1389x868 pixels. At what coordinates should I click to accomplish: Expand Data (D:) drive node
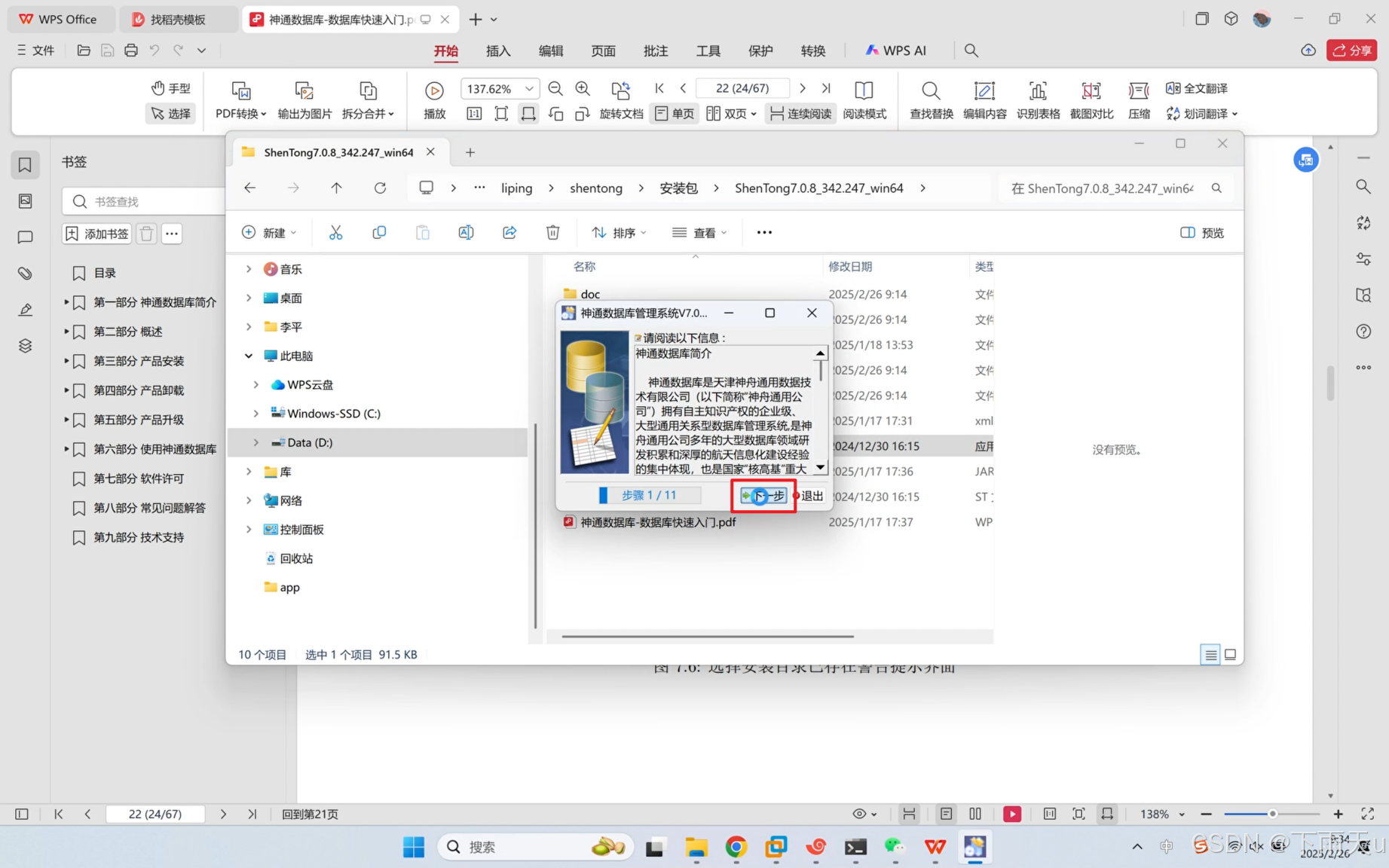click(x=256, y=442)
